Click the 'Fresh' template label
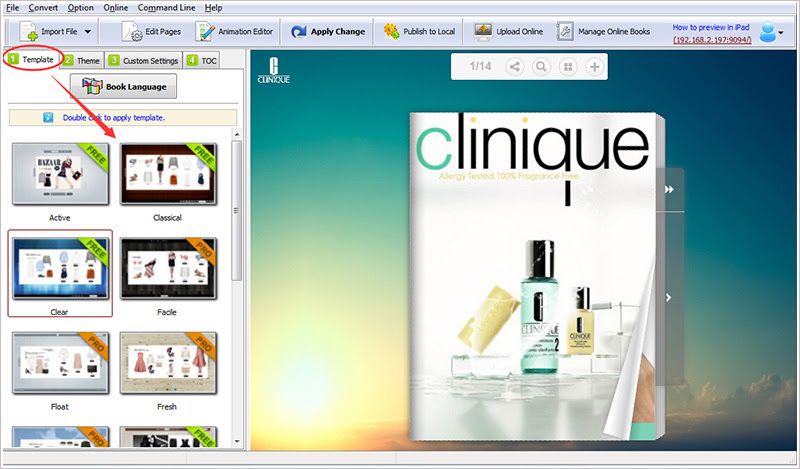This screenshot has width=800, height=469. tap(167, 407)
